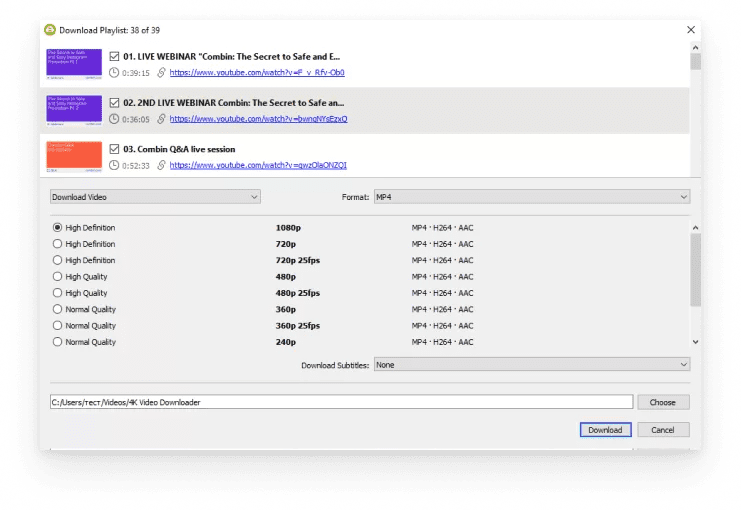
Task: Open the Download Video type dropdown
Action: (155, 197)
